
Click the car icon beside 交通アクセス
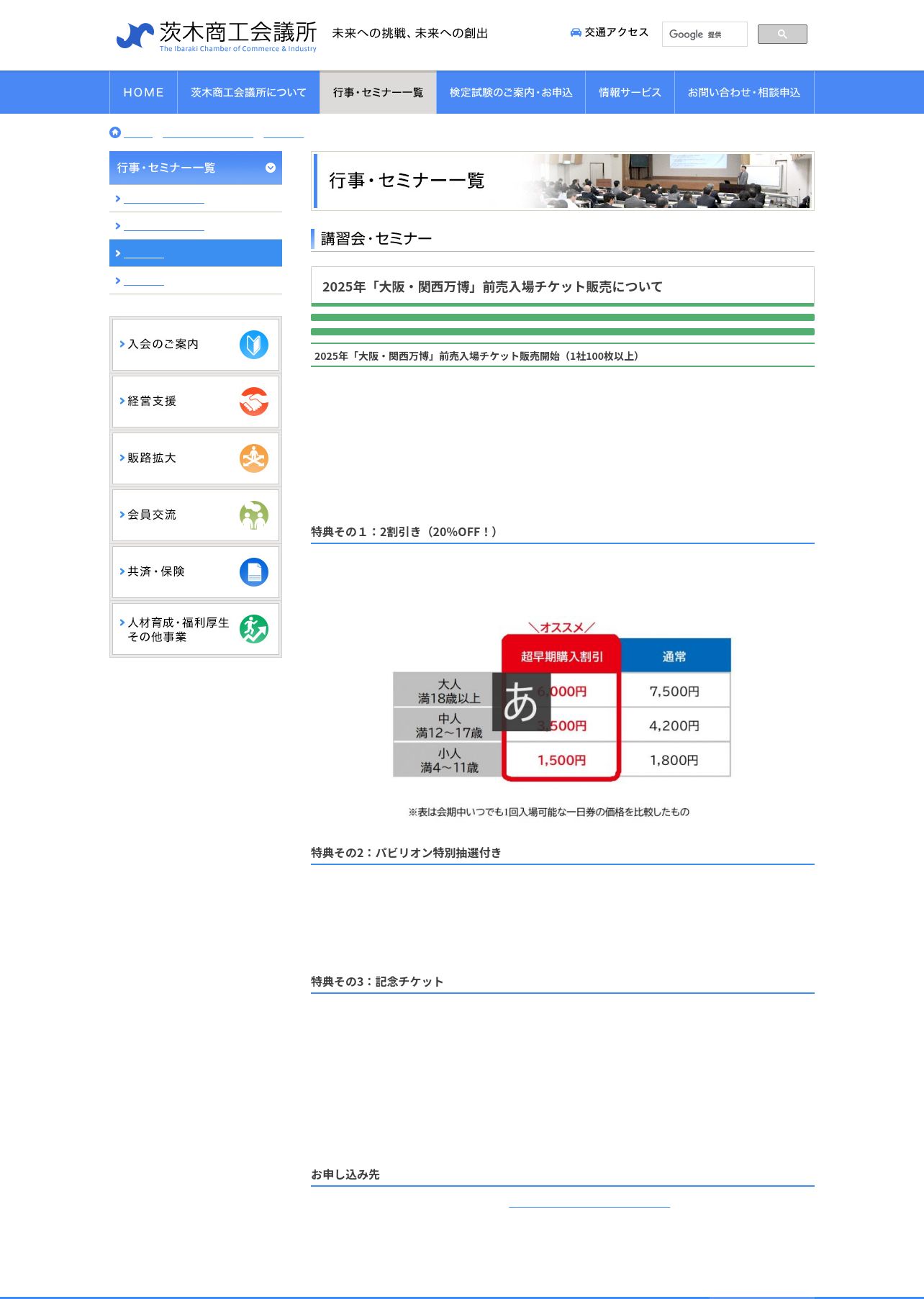(x=576, y=32)
